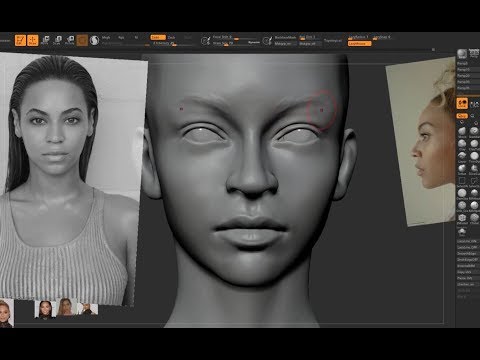Select the last single brush icon in the grid
This screenshot has width=480, height=360.
[x=462, y=231]
